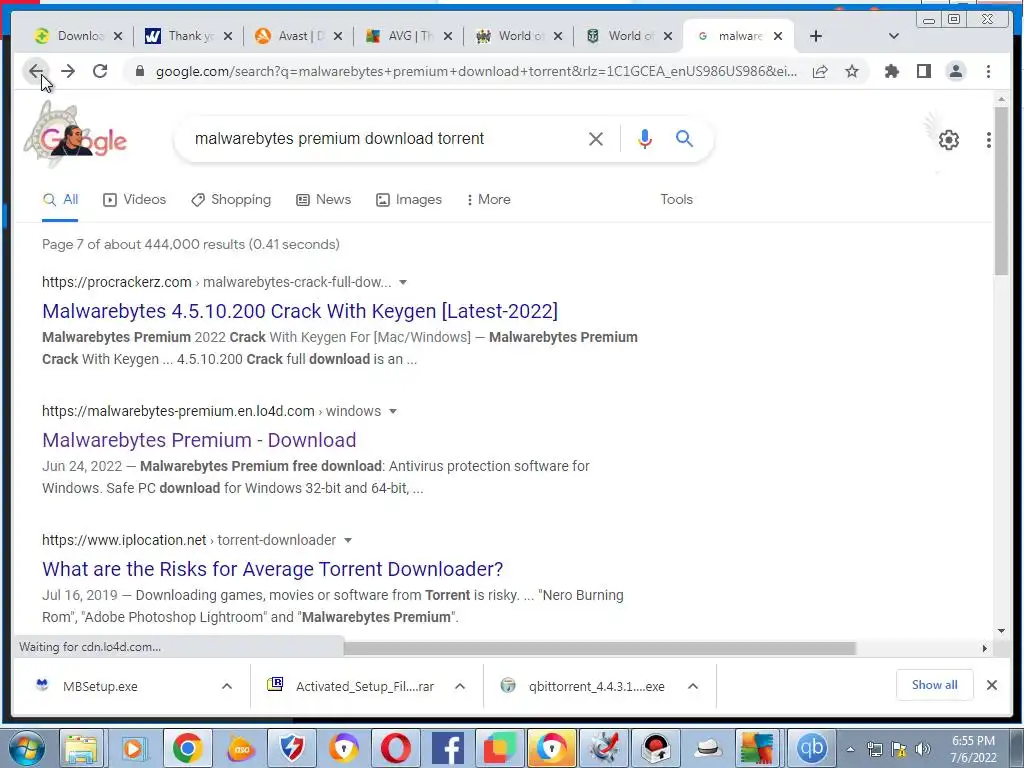Expand the More search filters
Image resolution: width=1024 pixels, height=768 pixels.
pos(488,199)
